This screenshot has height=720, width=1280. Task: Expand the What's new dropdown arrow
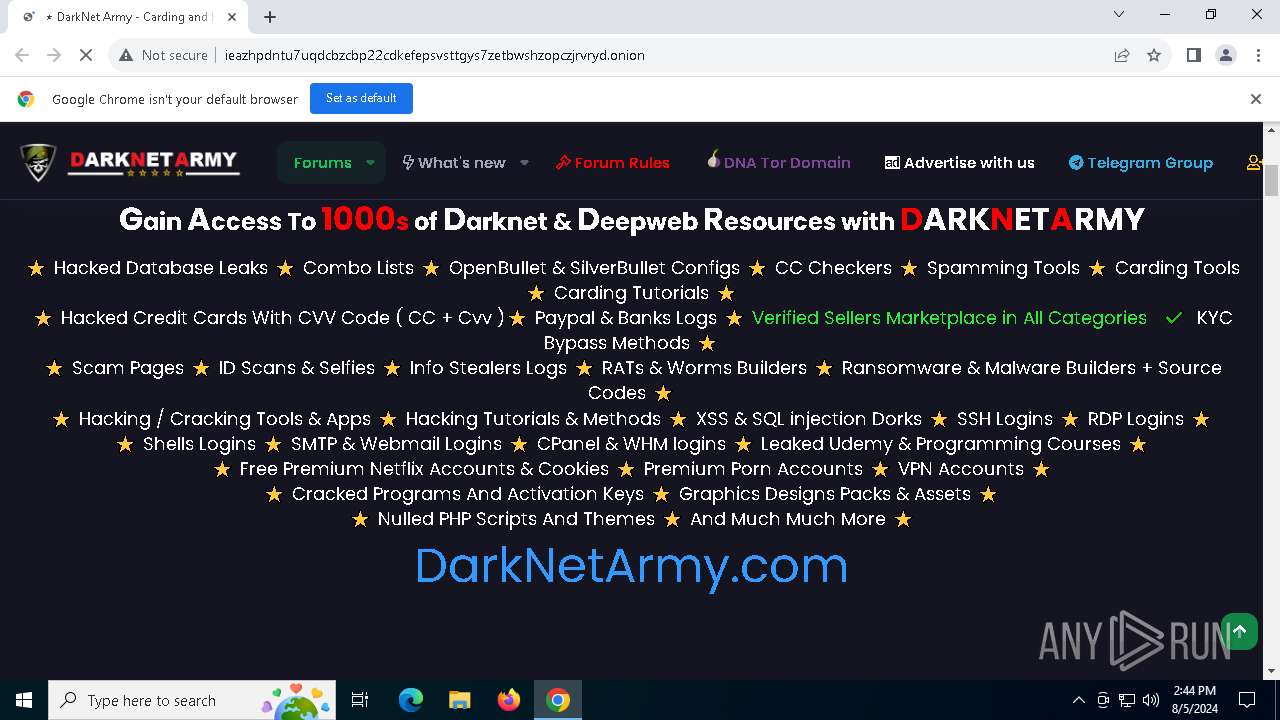point(524,163)
